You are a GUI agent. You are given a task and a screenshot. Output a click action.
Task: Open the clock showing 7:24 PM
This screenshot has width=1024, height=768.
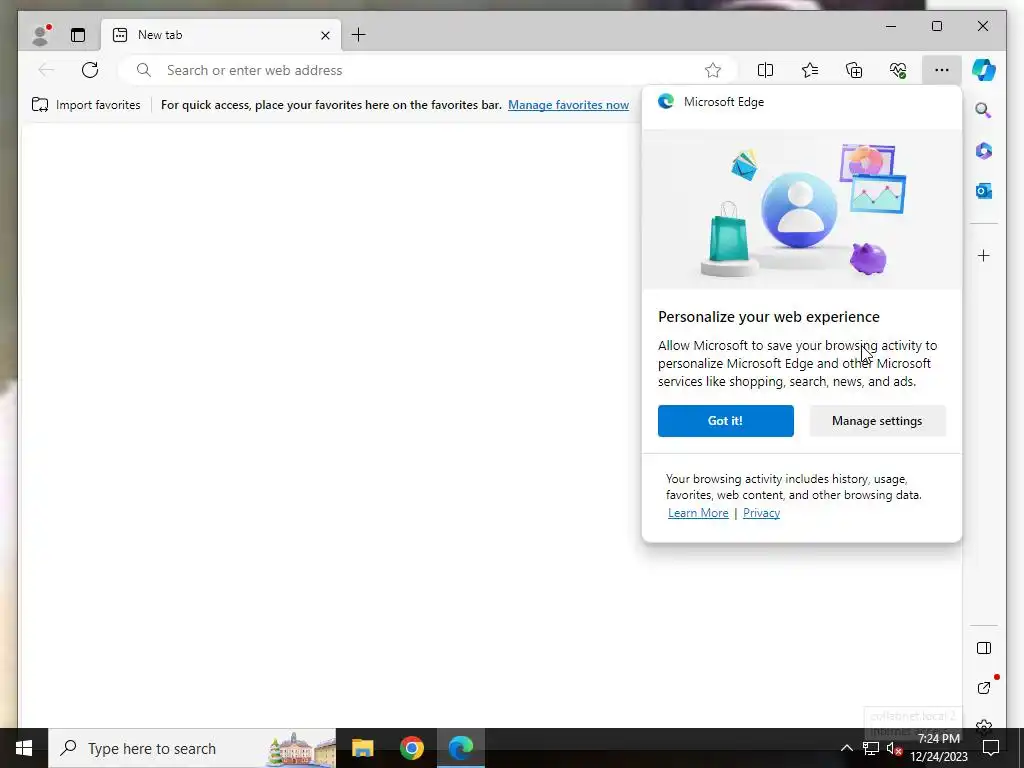[939, 748]
